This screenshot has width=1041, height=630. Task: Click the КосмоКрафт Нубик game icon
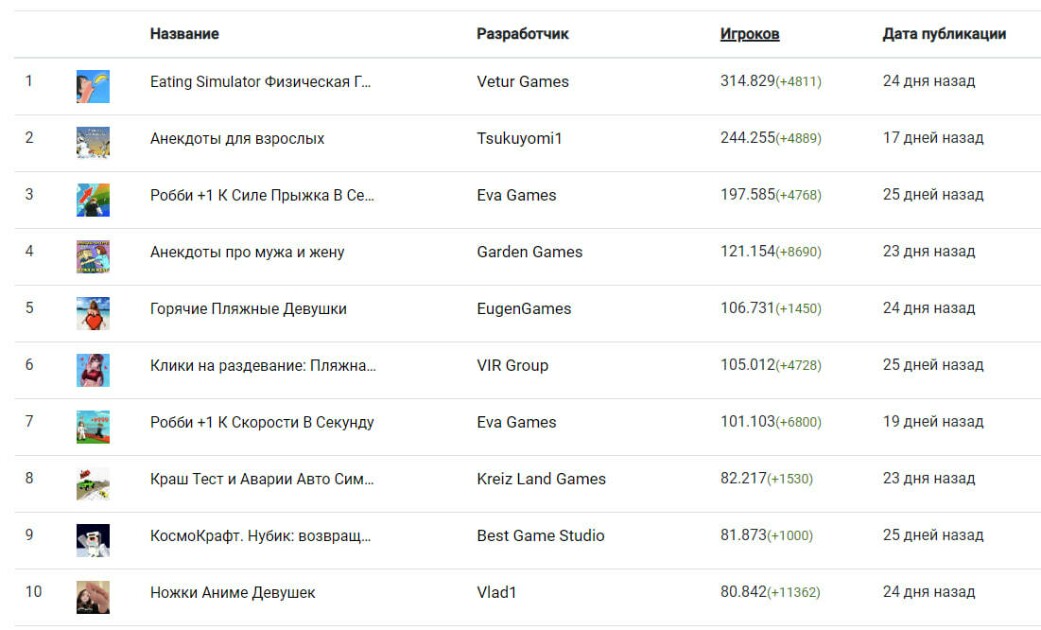(93, 540)
